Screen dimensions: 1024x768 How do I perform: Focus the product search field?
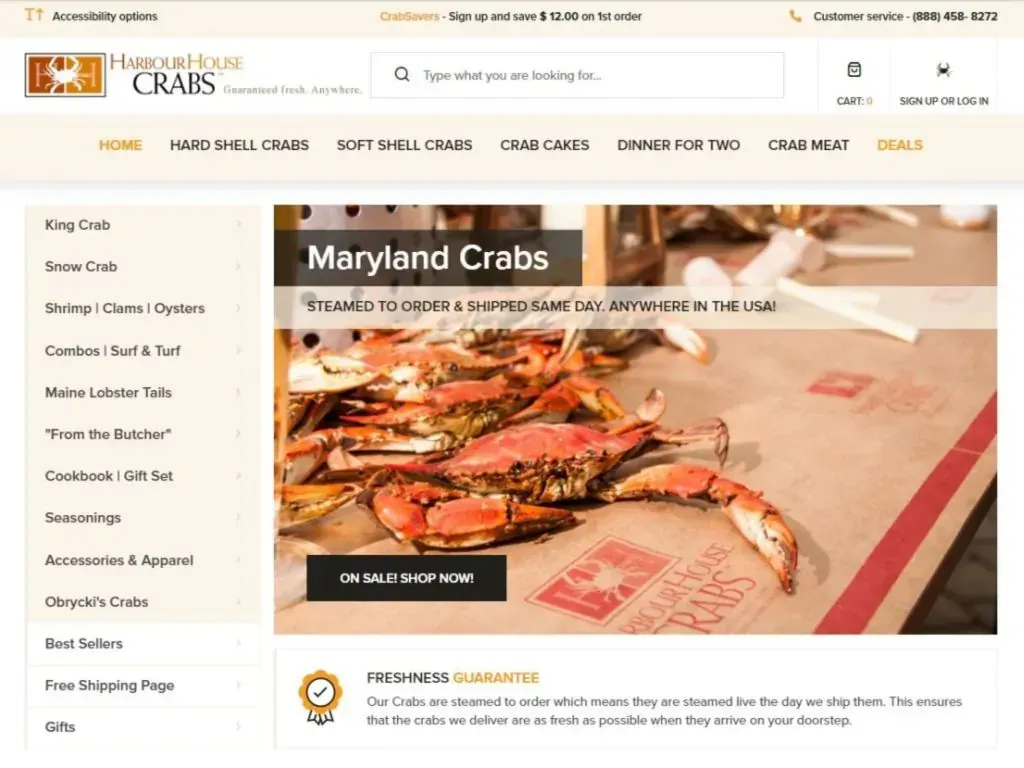(577, 75)
